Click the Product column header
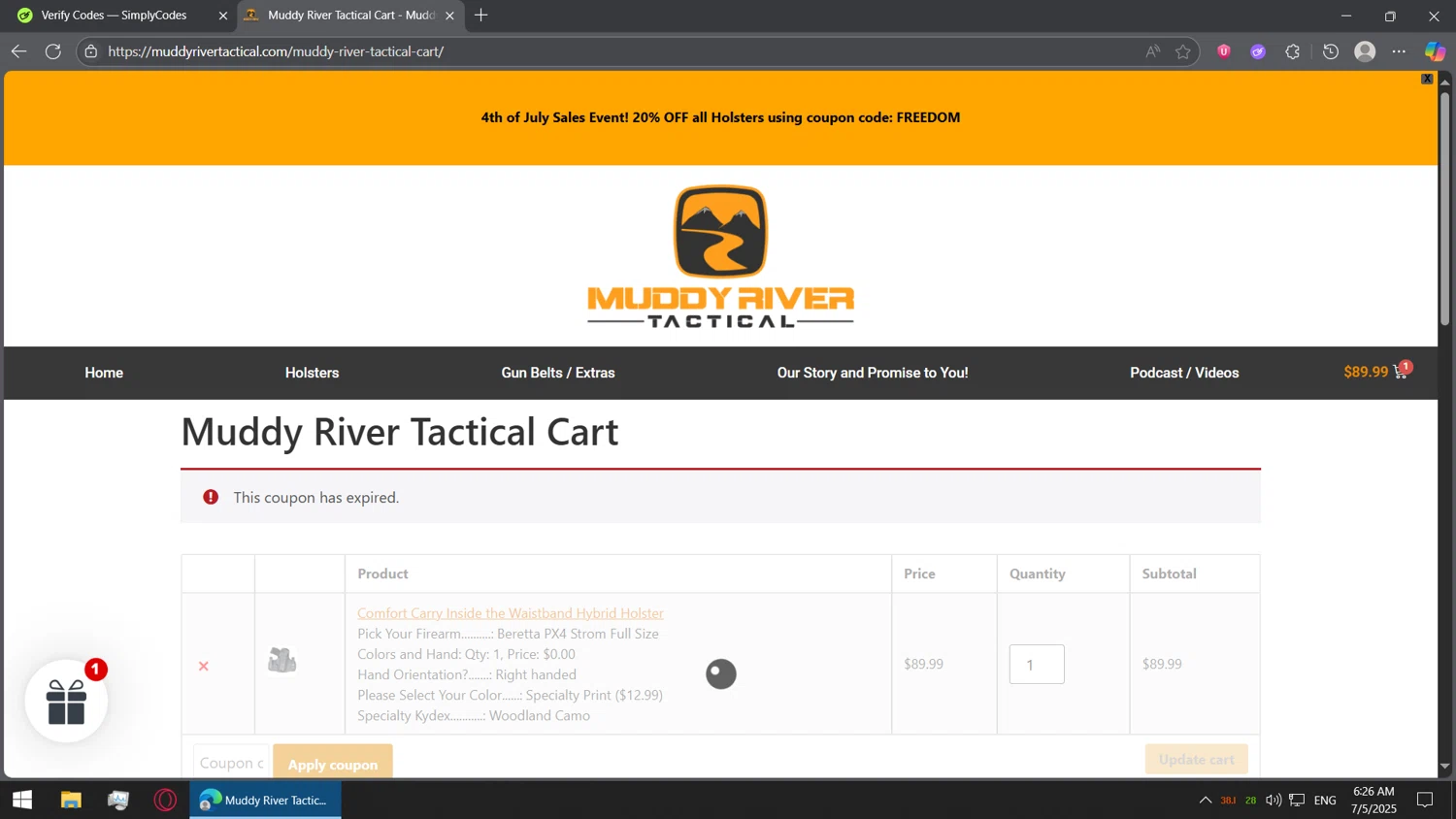This screenshot has width=1456, height=819. pyautogui.click(x=382, y=573)
